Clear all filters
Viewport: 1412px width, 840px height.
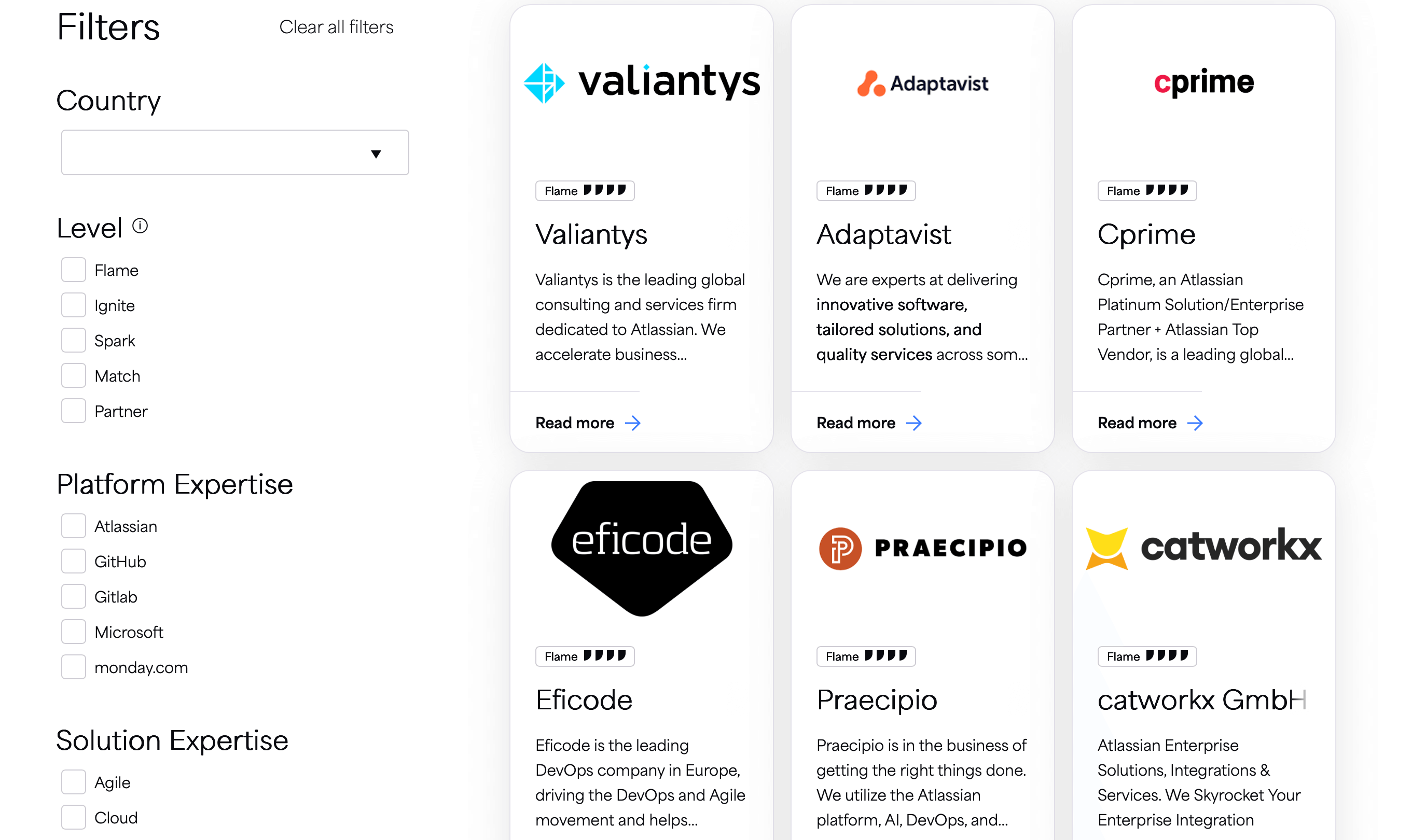(336, 26)
